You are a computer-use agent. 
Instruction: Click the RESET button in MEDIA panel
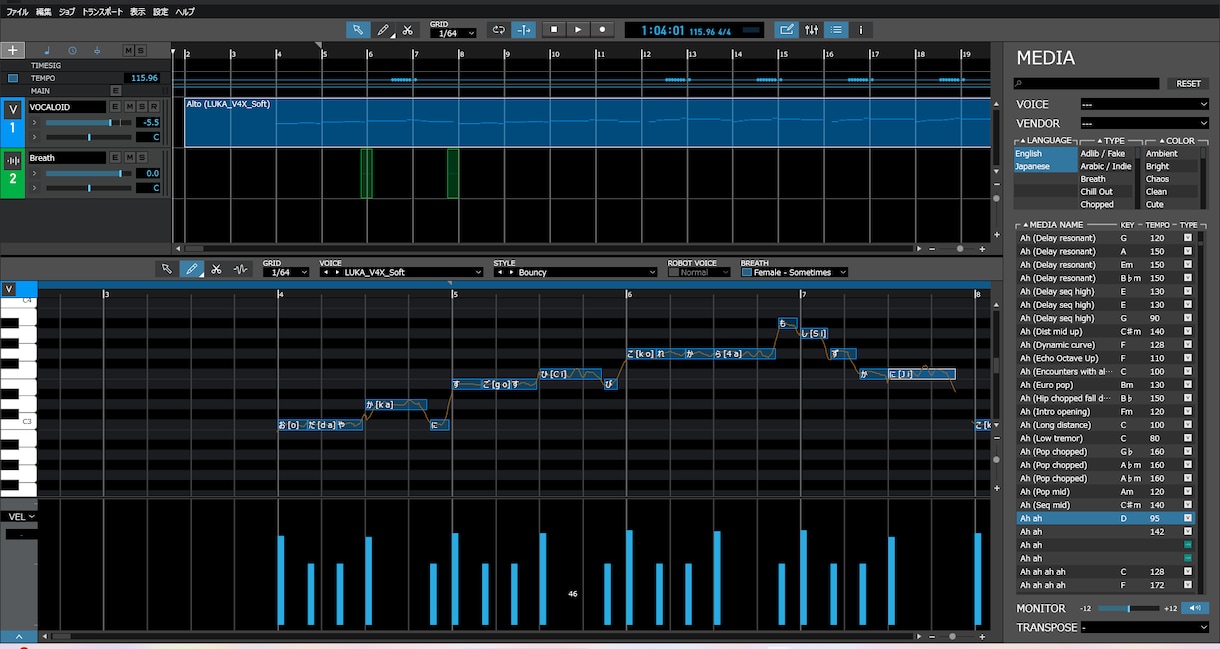point(1188,84)
